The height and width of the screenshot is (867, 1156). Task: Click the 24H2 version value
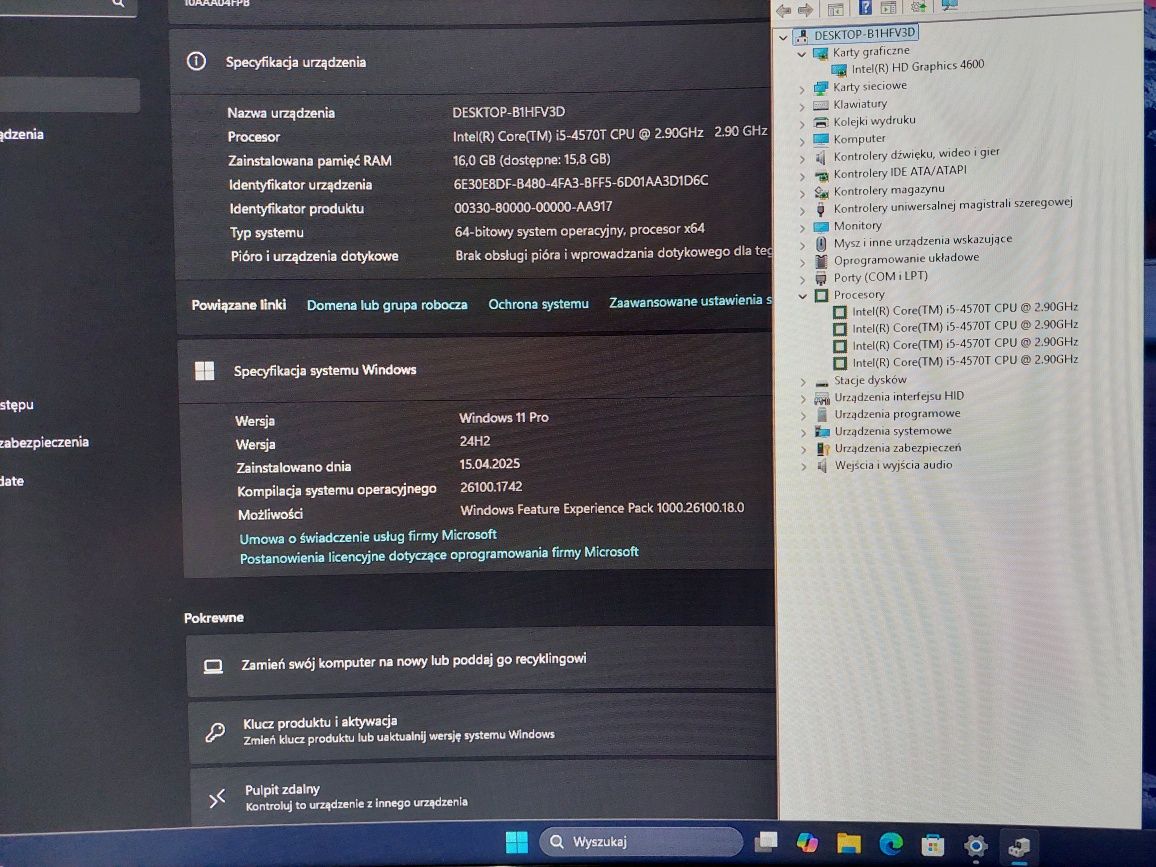pos(475,441)
